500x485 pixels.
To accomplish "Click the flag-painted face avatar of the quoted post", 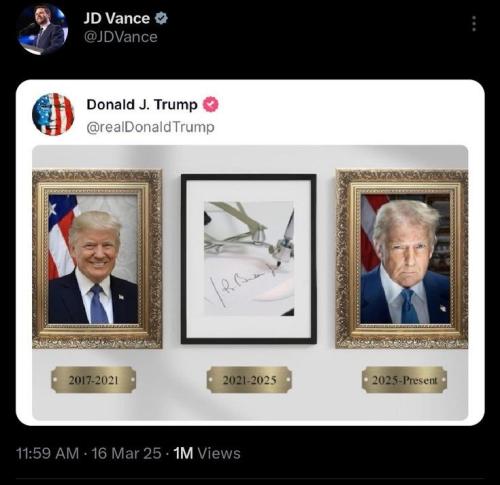I will [x=53, y=114].
